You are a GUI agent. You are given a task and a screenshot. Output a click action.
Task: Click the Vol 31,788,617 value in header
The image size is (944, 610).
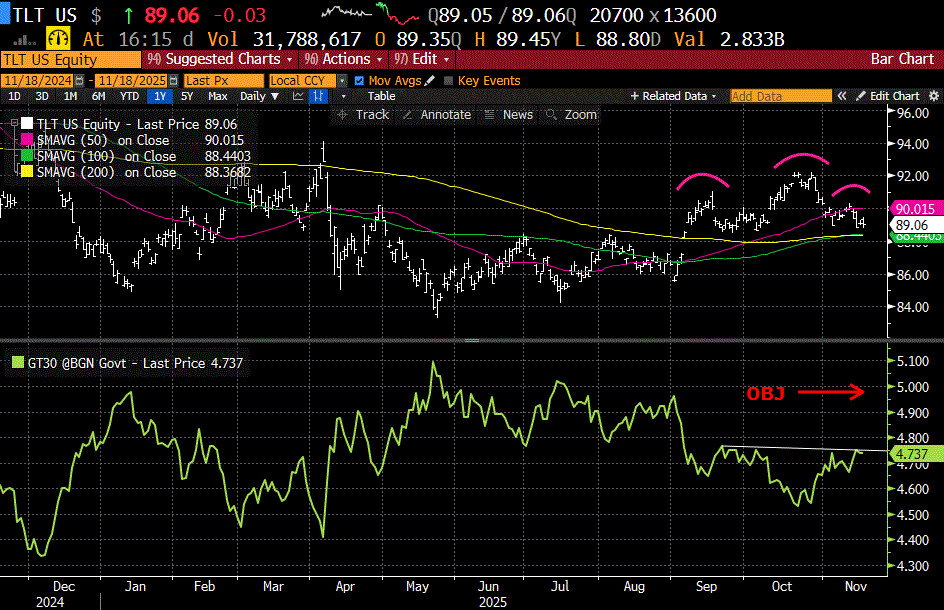point(284,40)
